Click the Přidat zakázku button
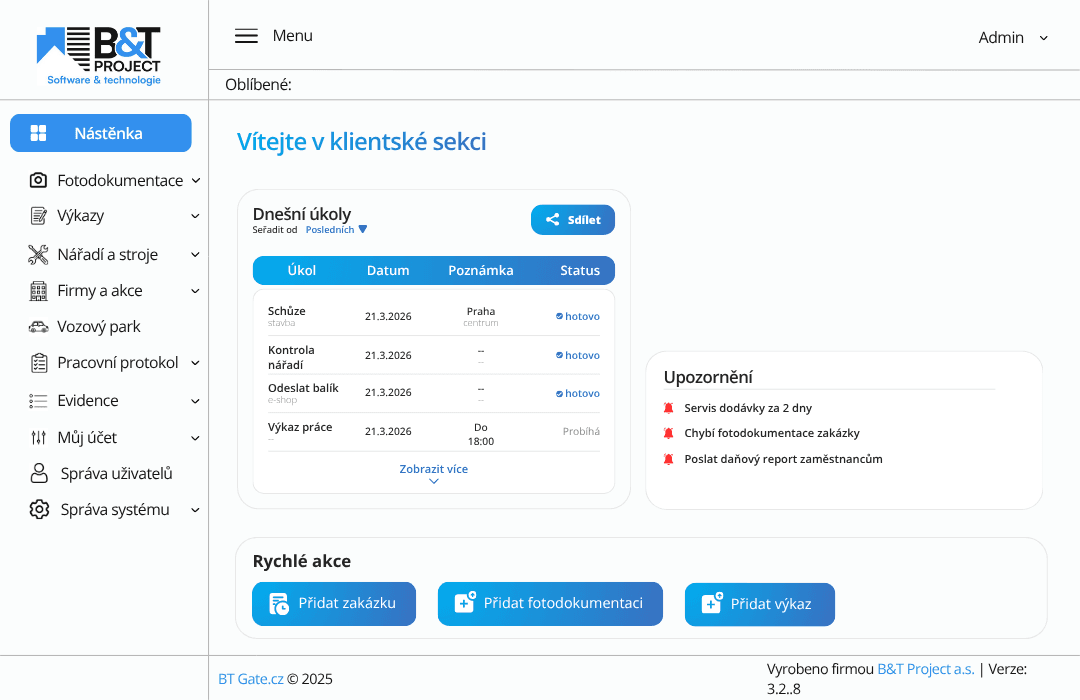This screenshot has height=700, width=1080. click(333, 604)
